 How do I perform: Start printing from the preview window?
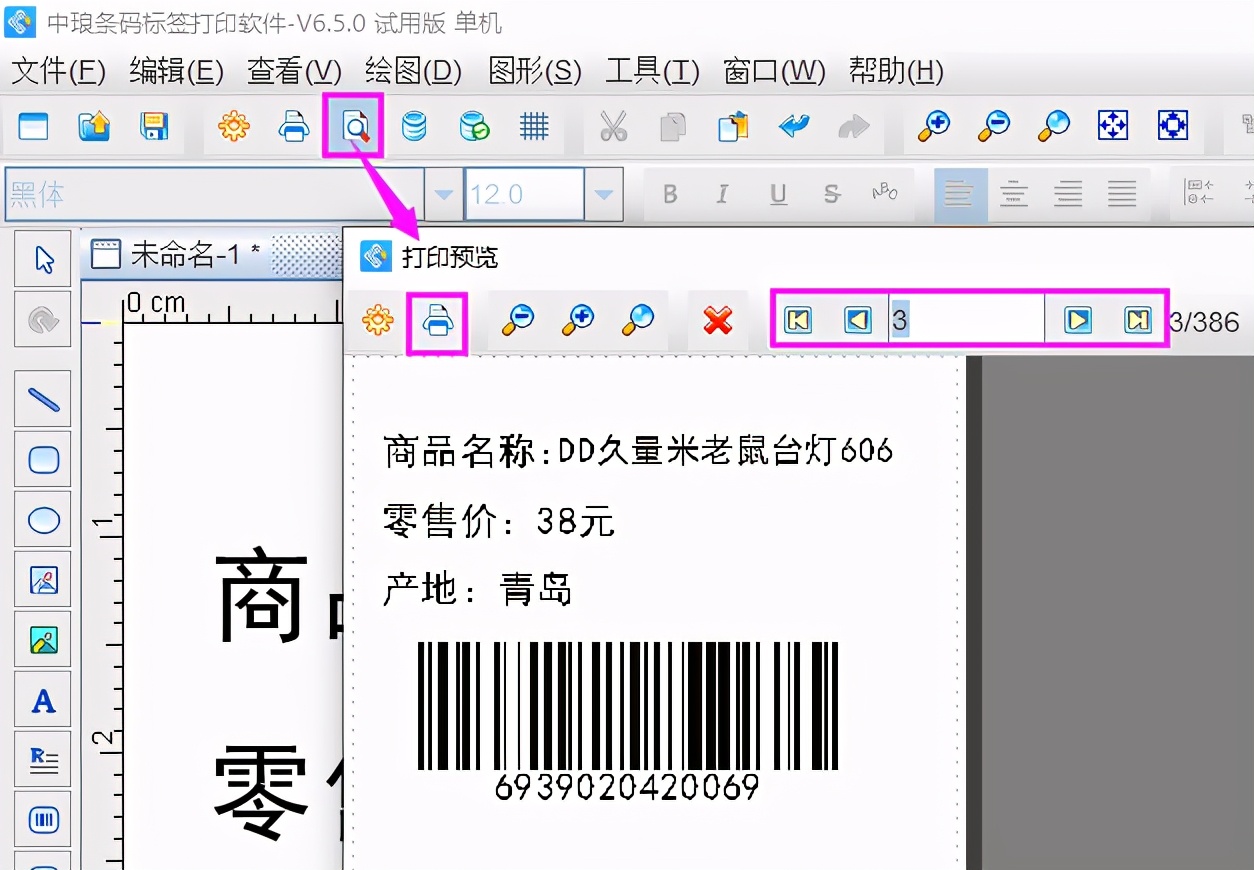[x=437, y=320]
